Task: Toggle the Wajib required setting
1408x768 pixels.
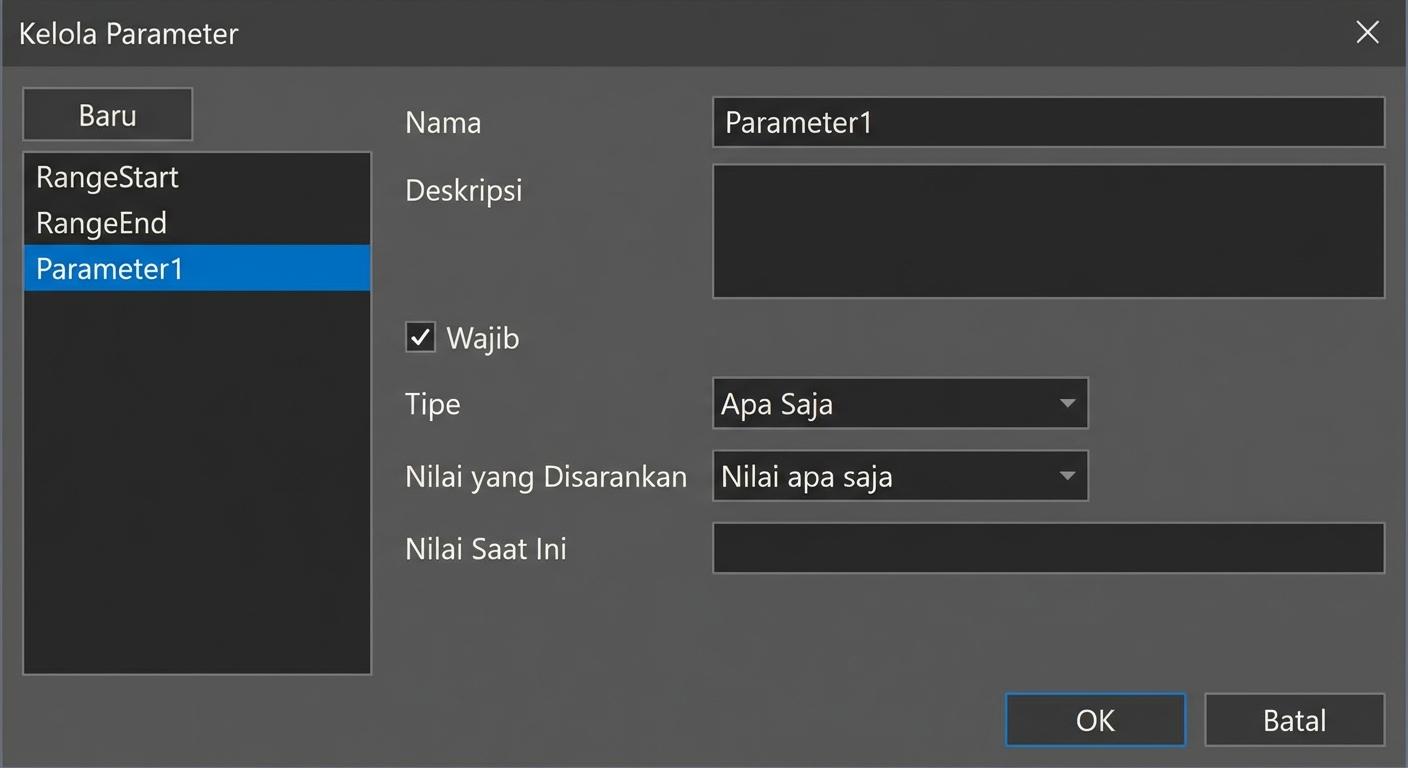Action: click(x=419, y=337)
